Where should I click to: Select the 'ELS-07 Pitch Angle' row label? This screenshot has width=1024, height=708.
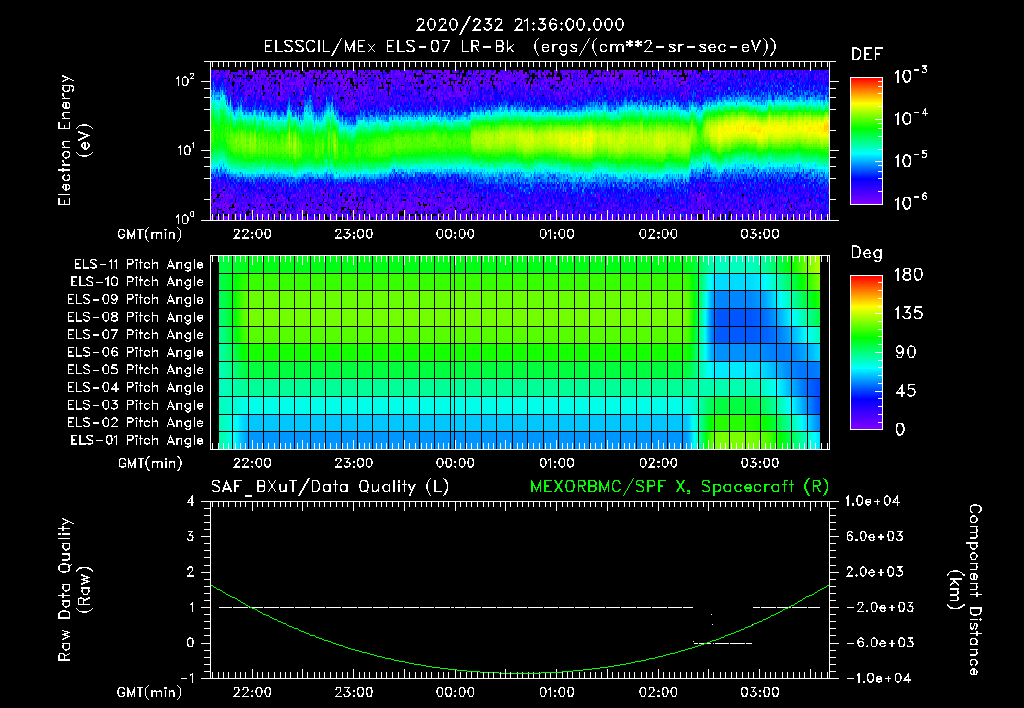tap(135, 334)
